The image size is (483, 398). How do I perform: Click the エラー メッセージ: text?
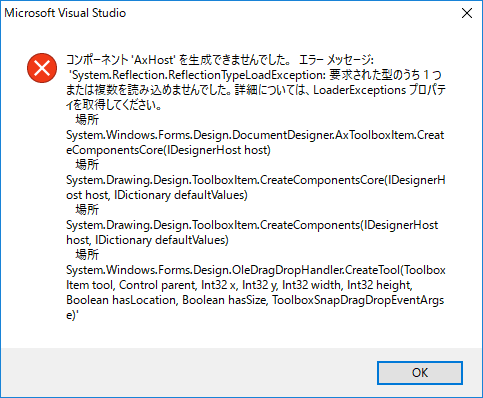click(x=336, y=60)
